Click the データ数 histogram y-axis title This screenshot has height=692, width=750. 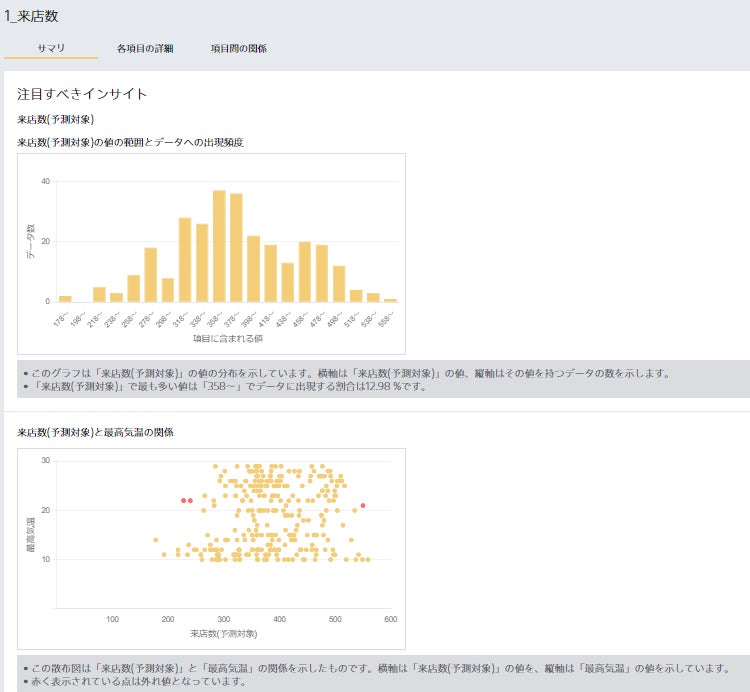click(x=31, y=241)
